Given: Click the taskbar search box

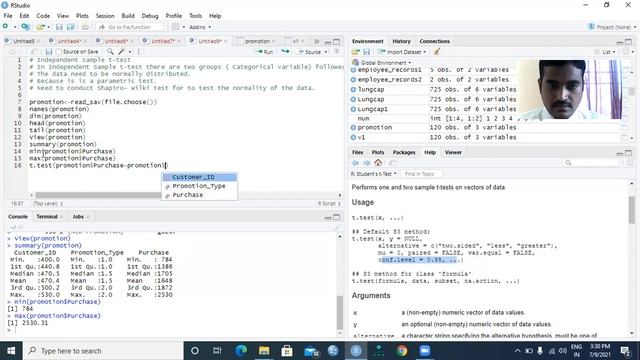Looking at the screenshot, I should click(103, 351).
